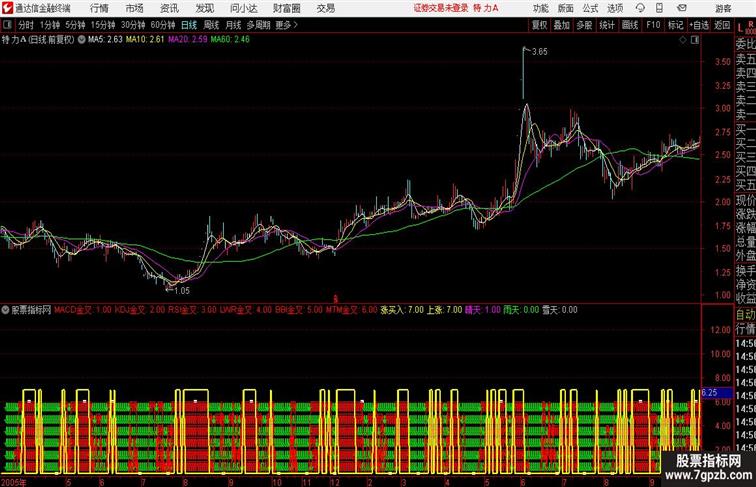Click the 复权 toolbar button
Viewport: 756px width, 487px height.
[x=540, y=25]
